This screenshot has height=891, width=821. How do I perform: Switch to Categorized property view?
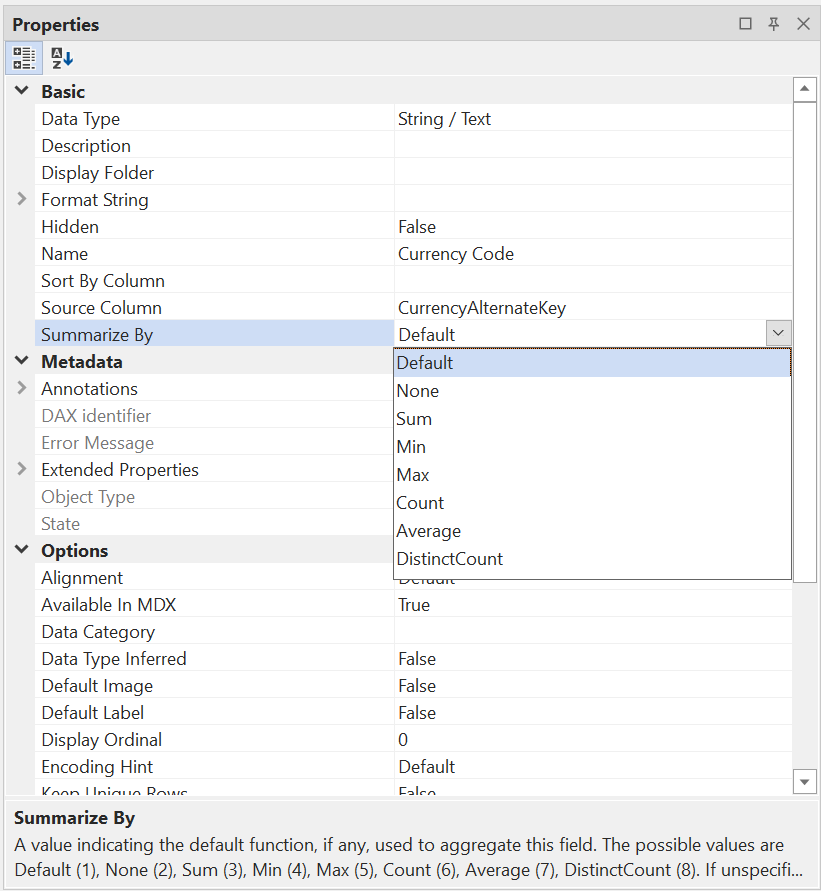pos(24,58)
